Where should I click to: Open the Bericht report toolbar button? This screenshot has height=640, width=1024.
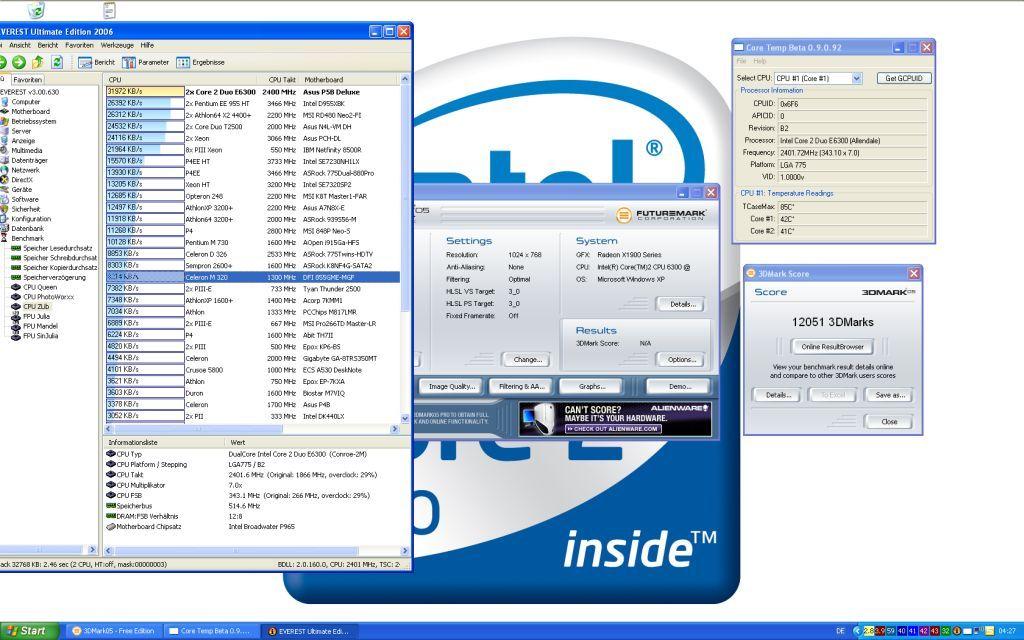point(97,63)
